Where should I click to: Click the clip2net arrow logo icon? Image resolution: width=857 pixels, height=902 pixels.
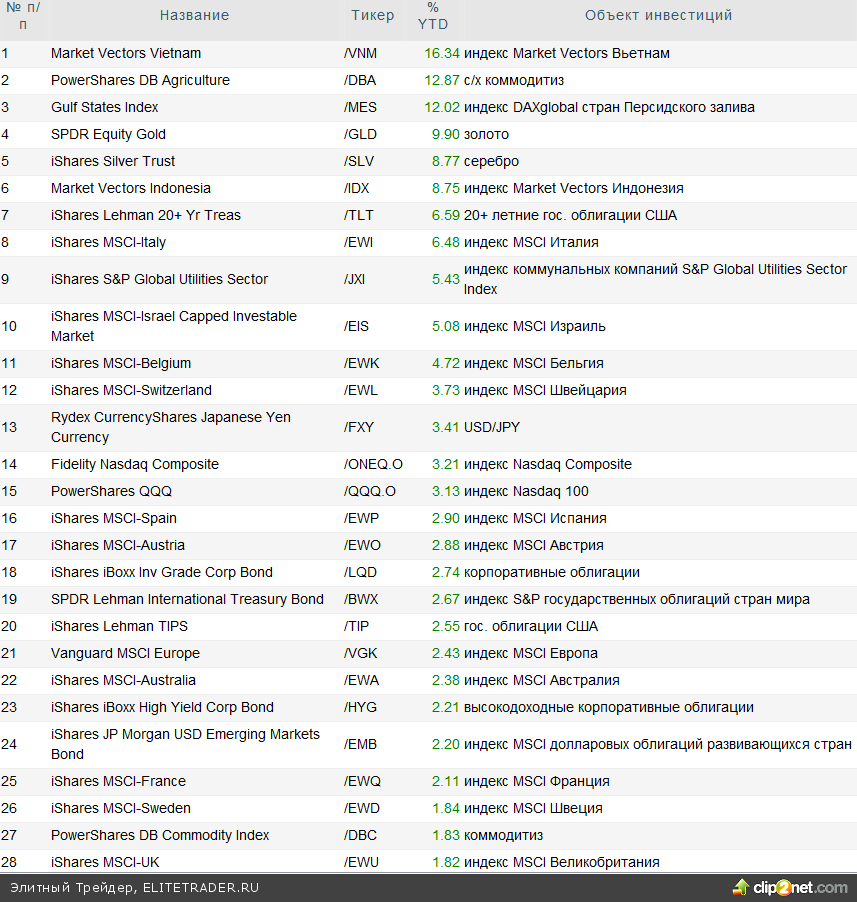point(741,887)
